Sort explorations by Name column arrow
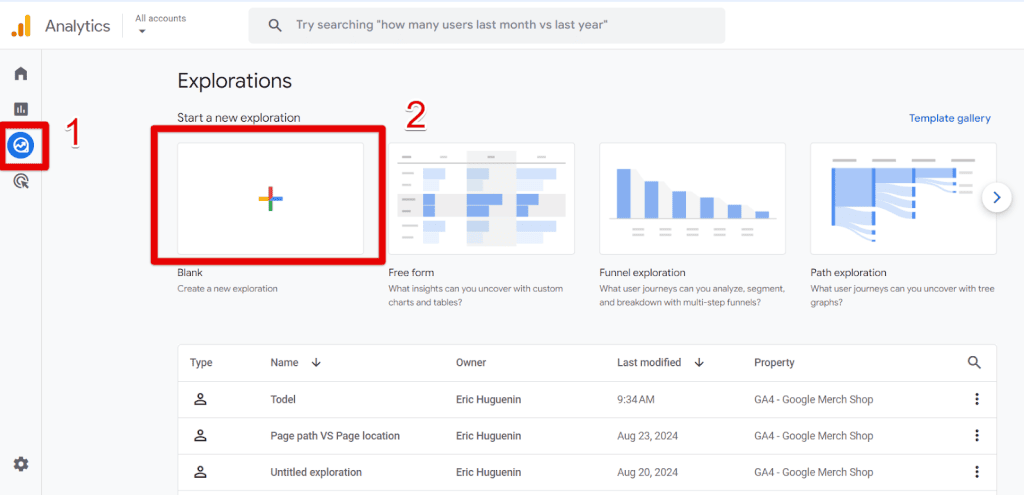 pyautogui.click(x=317, y=363)
